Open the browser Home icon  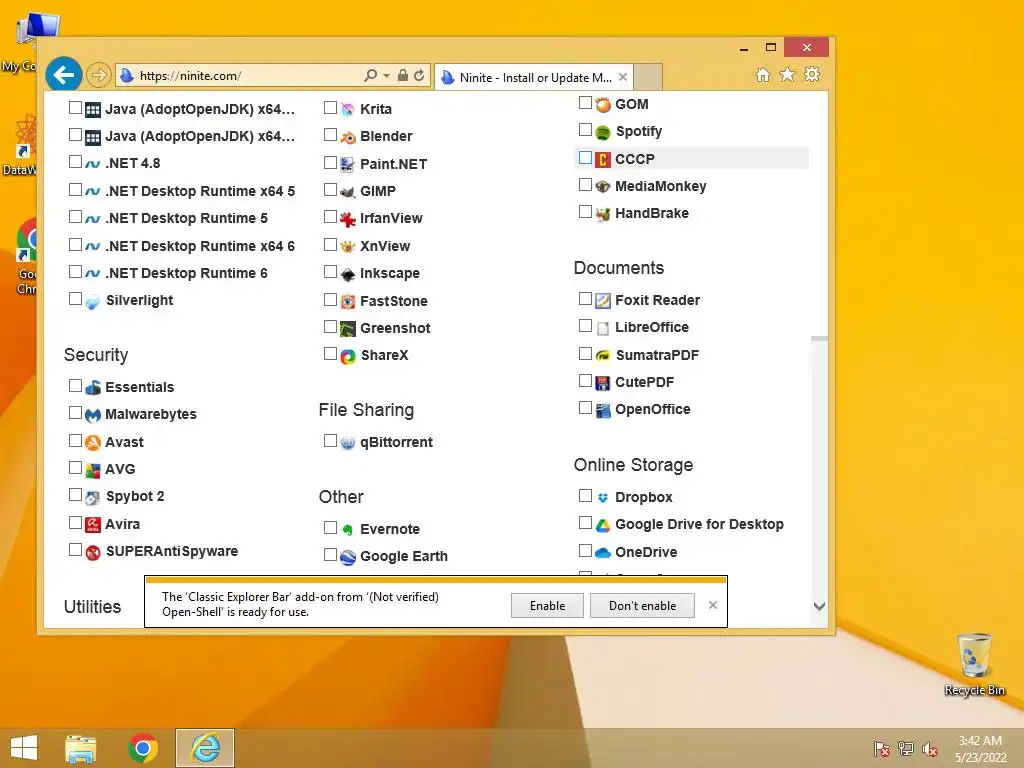point(763,74)
